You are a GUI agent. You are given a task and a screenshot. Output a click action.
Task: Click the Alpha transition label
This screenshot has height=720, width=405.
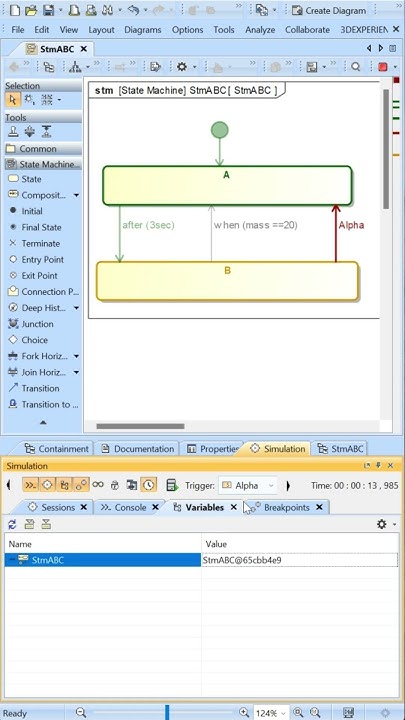(351, 225)
